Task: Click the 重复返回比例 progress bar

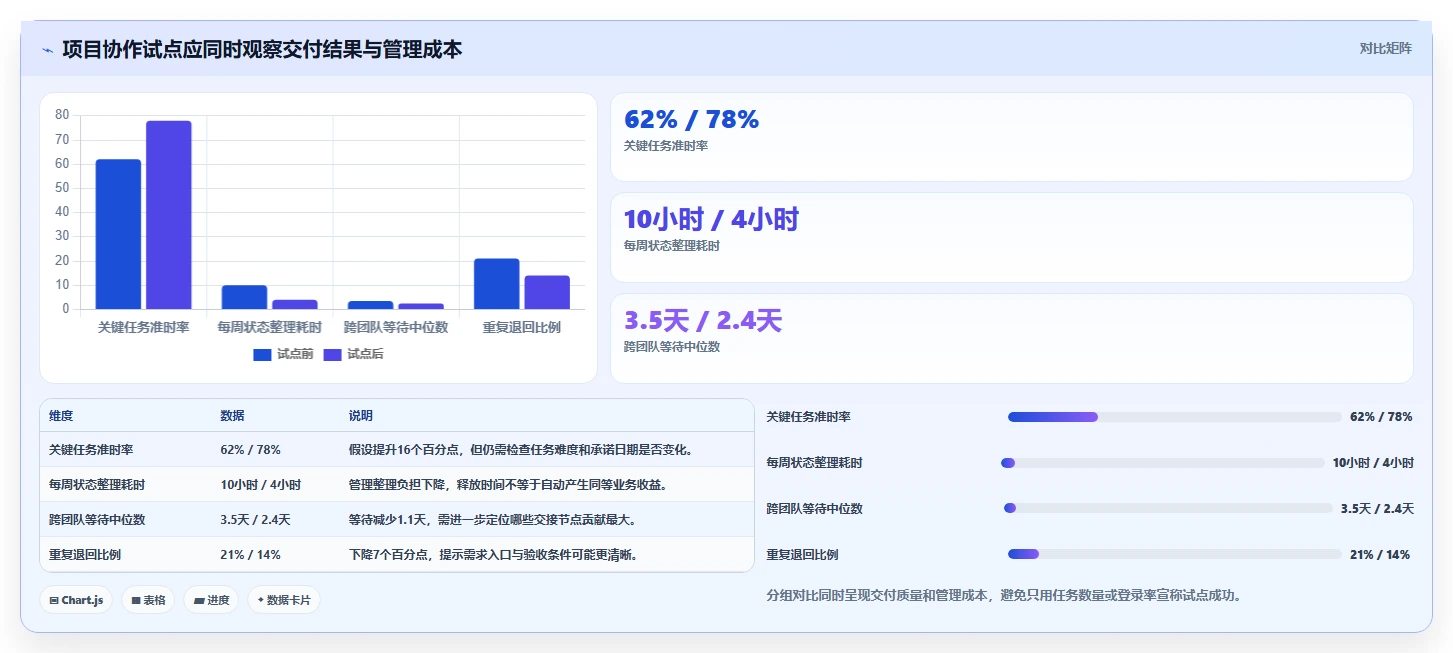Action: 1174,554
